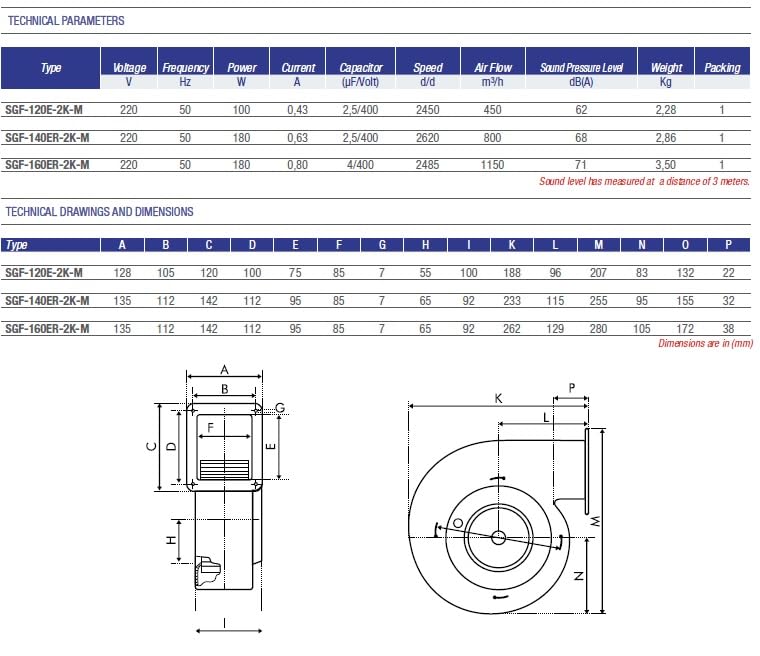Click the fan center hub in the side drawing
Image resolution: width=760 pixels, height=656 pixels.
(498, 537)
